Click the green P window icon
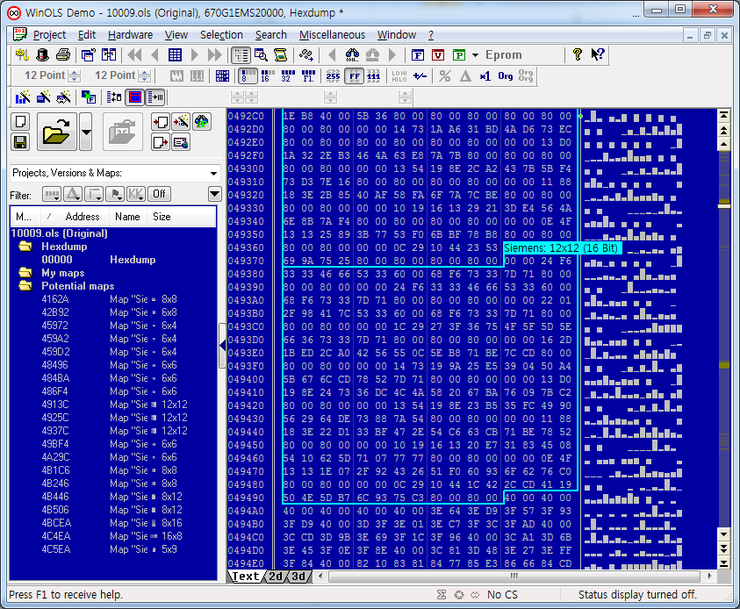 click(459, 55)
